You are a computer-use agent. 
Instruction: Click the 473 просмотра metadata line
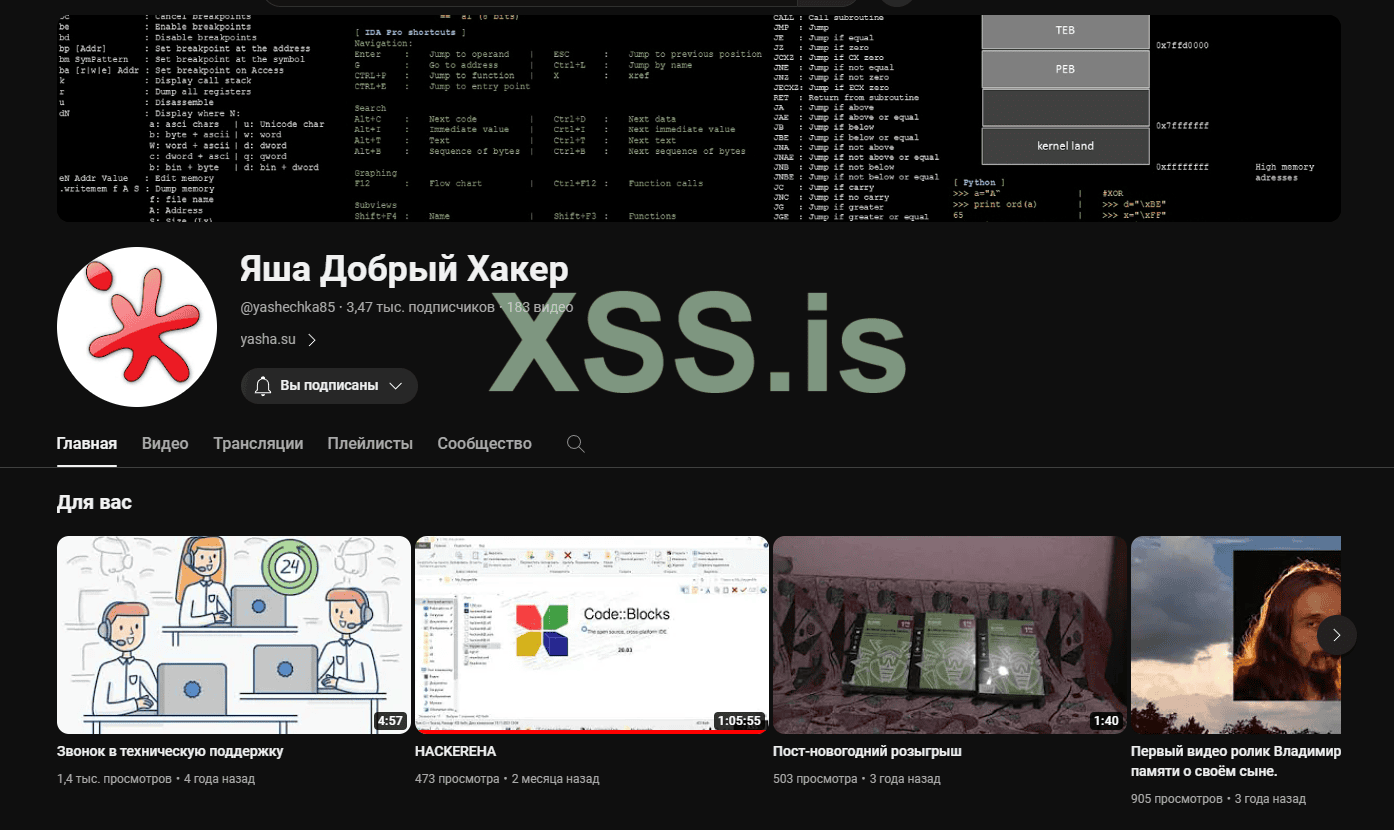coord(507,779)
